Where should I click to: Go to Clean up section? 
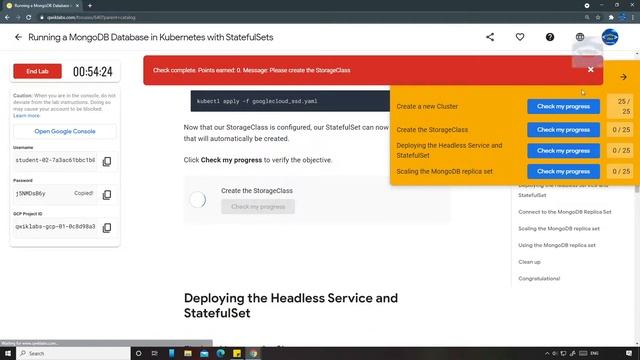(529, 262)
